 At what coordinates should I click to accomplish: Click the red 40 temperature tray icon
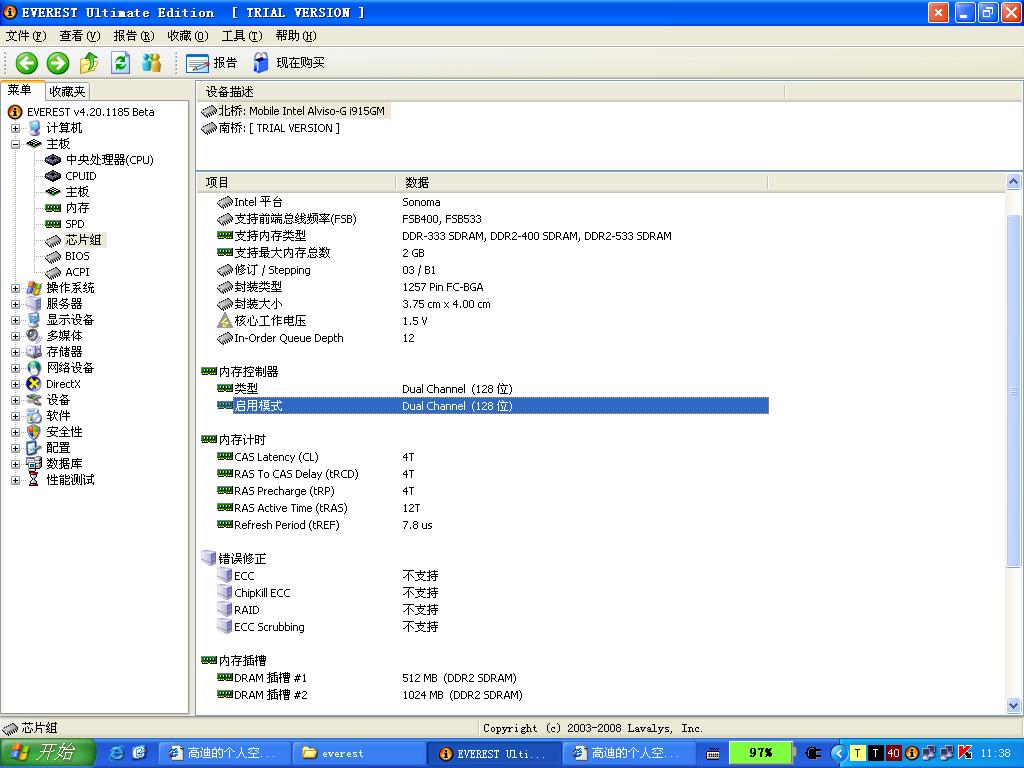coord(893,753)
